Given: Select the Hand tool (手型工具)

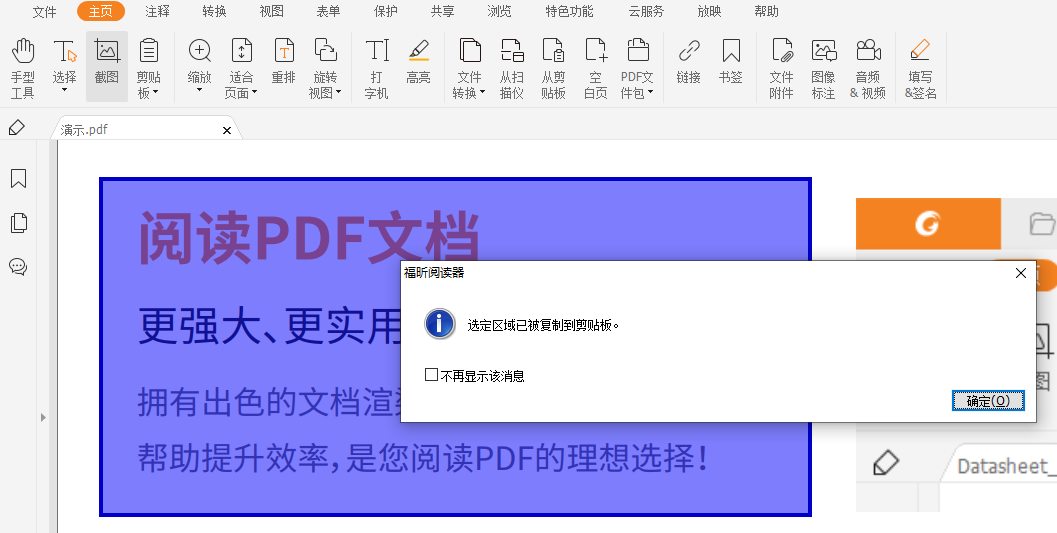Looking at the screenshot, I should 22,68.
